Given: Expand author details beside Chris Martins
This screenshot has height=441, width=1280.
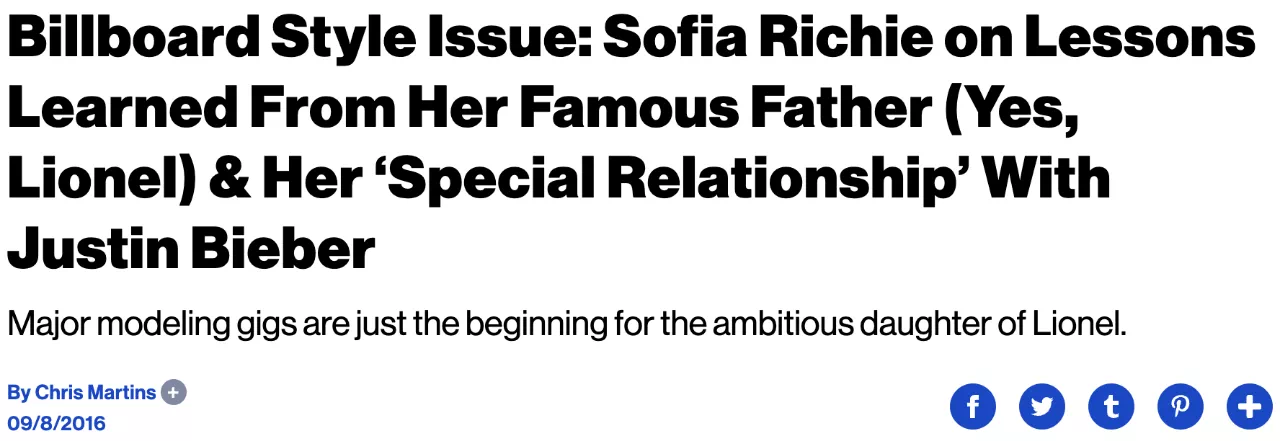Looking at the screenshot, I should tap(174, 392).
